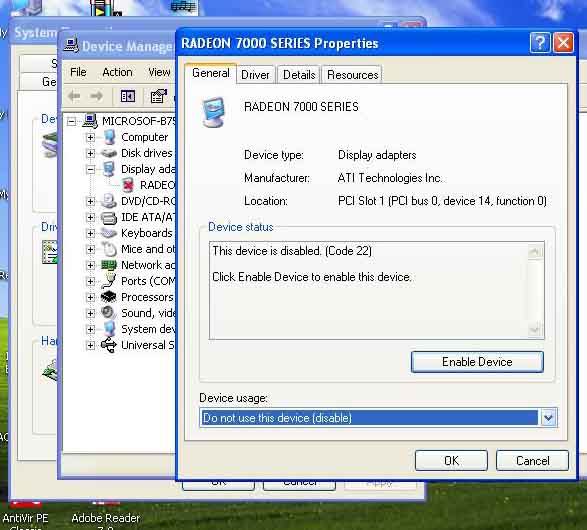Click the Keyboards icon
The height and width of the screenshot is (530, 587).
109,233
